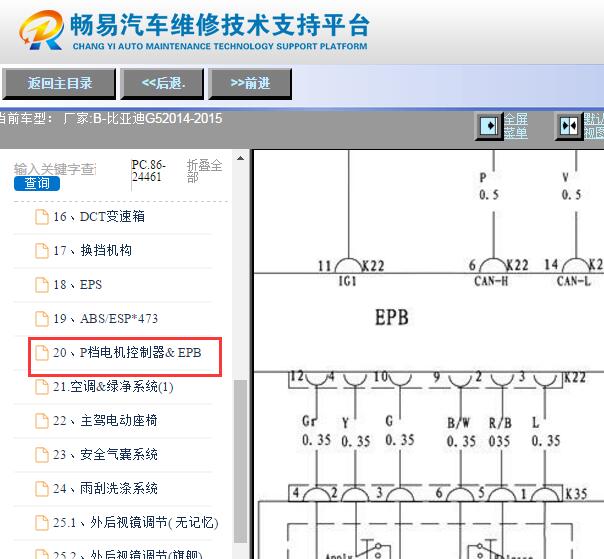Open tree item 17、换挡机构
This screenshot has height=559, width=604.
92,250
